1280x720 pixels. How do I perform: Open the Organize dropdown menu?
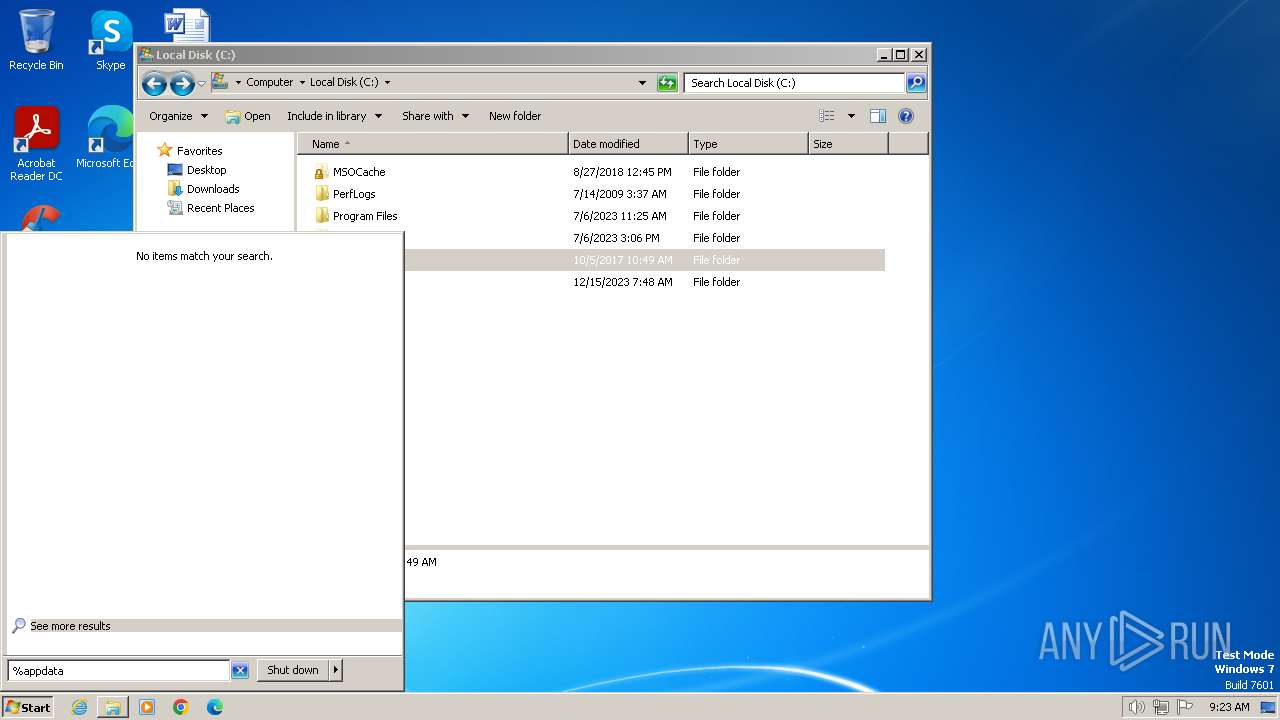179,116
